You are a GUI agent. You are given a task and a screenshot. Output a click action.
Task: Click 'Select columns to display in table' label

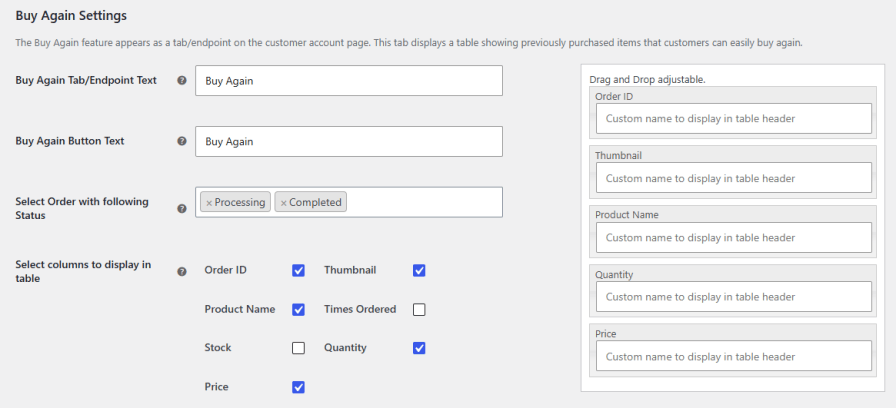tap(83, 272)
